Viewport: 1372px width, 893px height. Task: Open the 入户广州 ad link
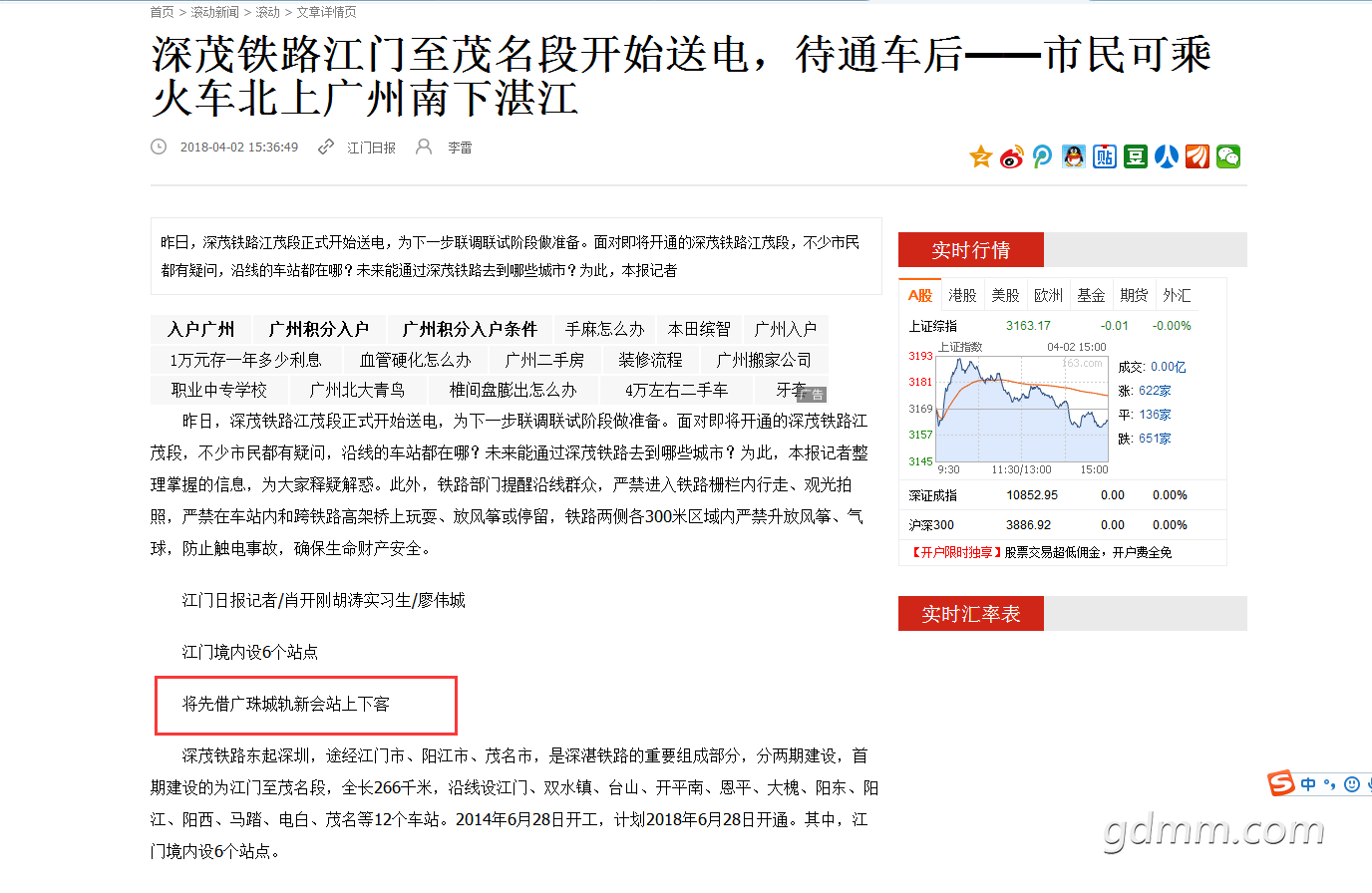coord(201,329)
